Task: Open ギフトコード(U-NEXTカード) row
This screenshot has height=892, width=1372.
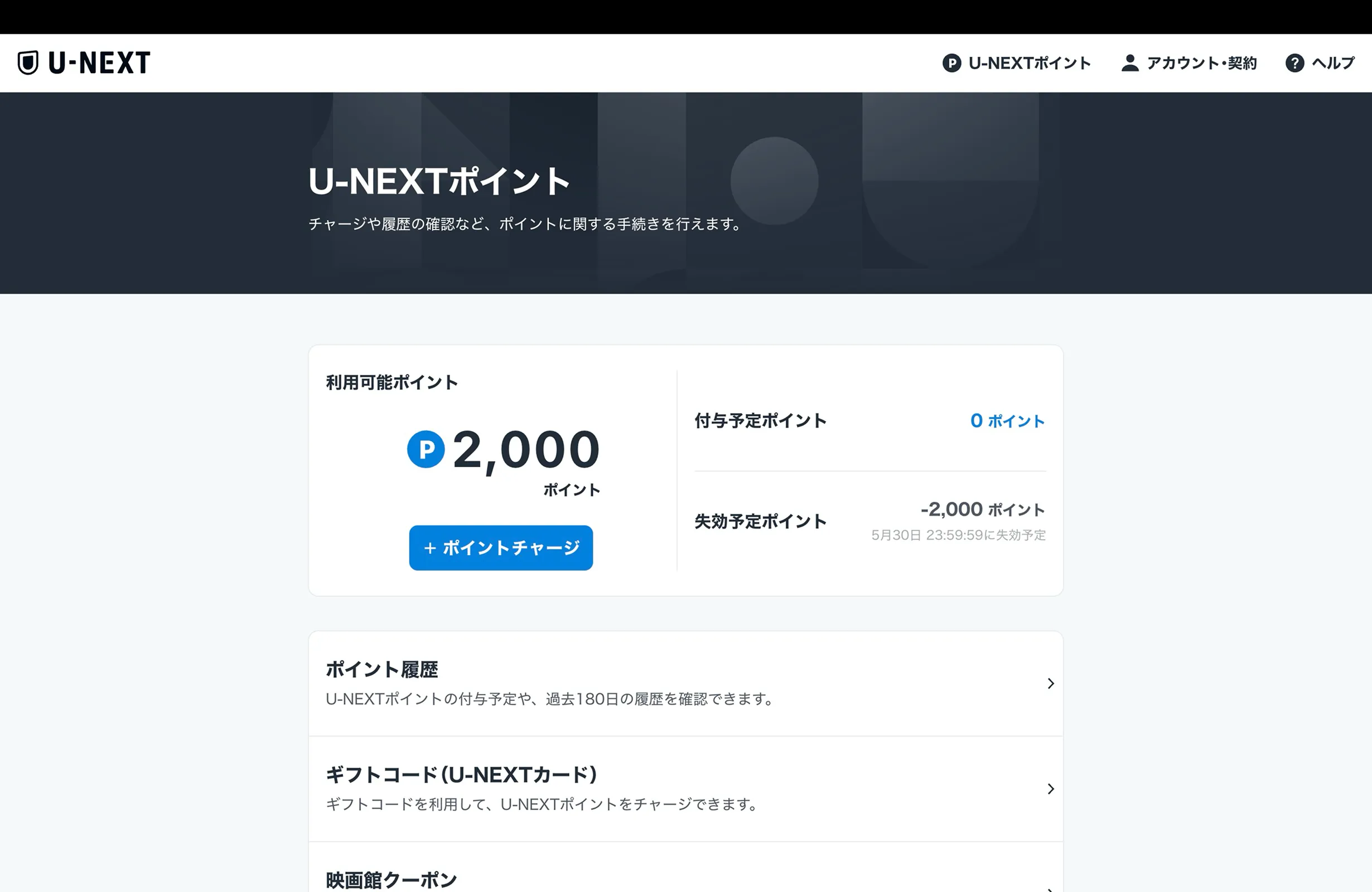Action: coord(686,789)
